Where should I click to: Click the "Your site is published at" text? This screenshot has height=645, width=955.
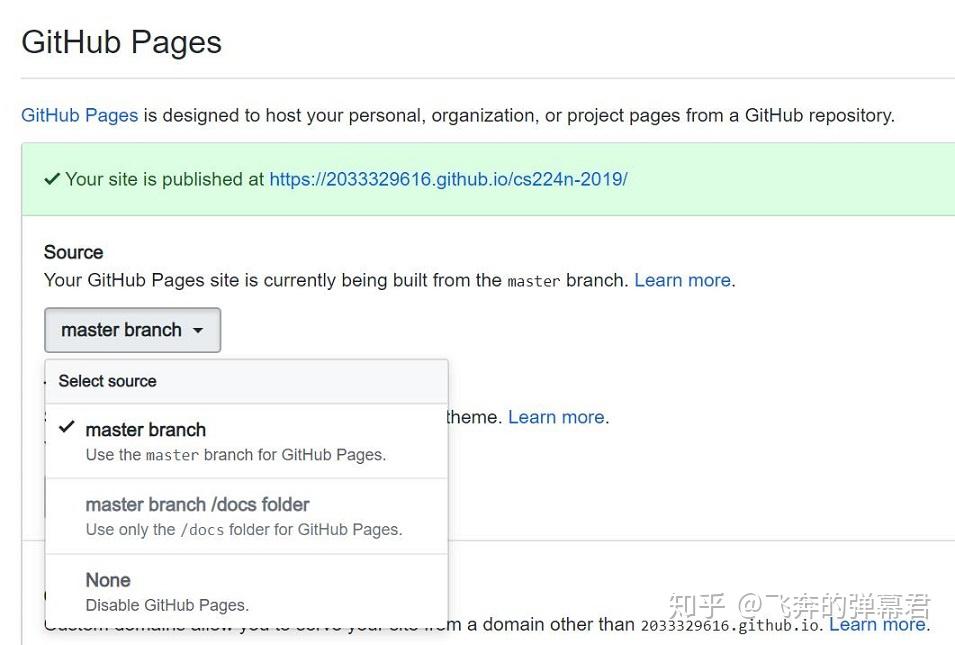164,180
